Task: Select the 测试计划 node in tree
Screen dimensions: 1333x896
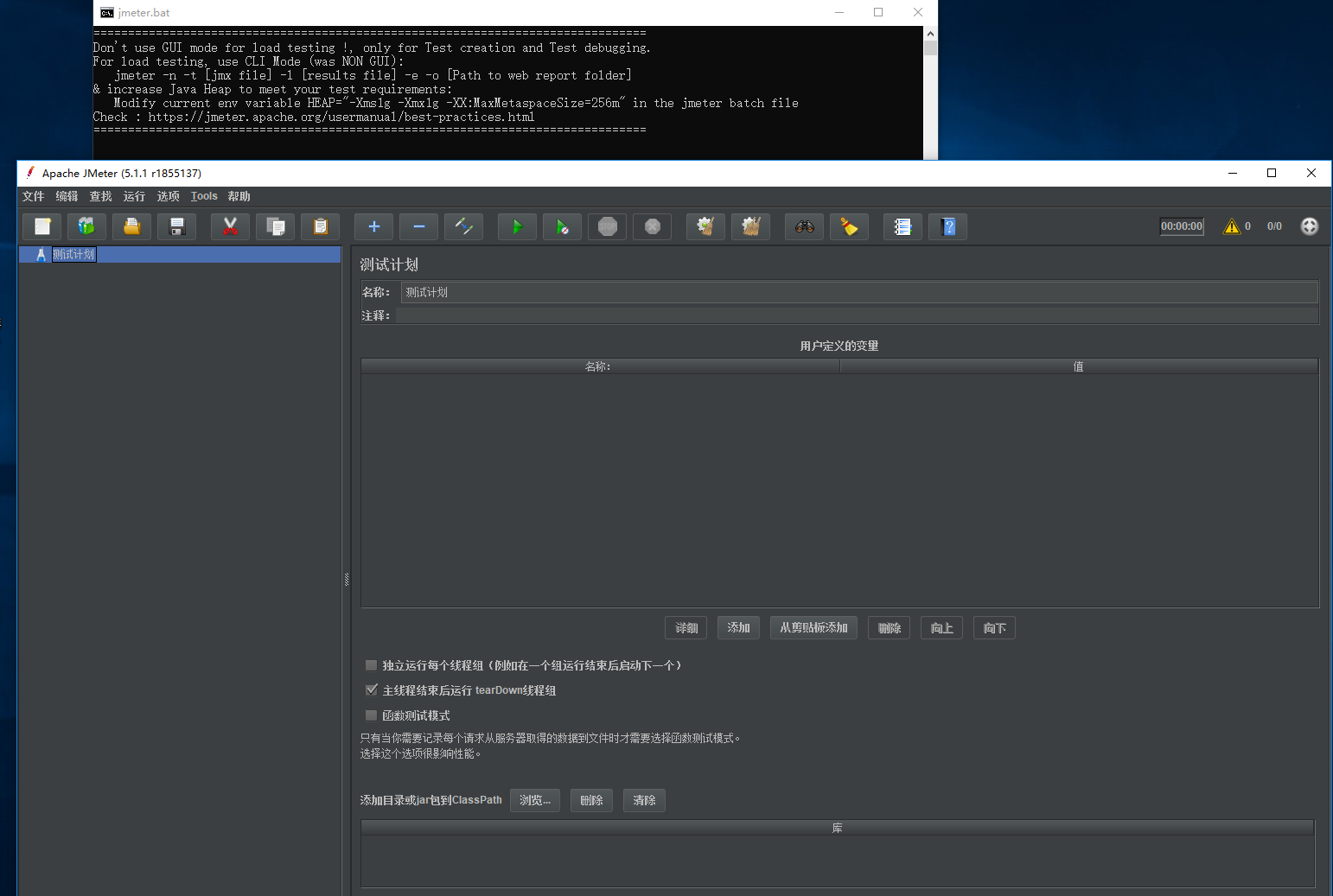Action: click(73, 254)
